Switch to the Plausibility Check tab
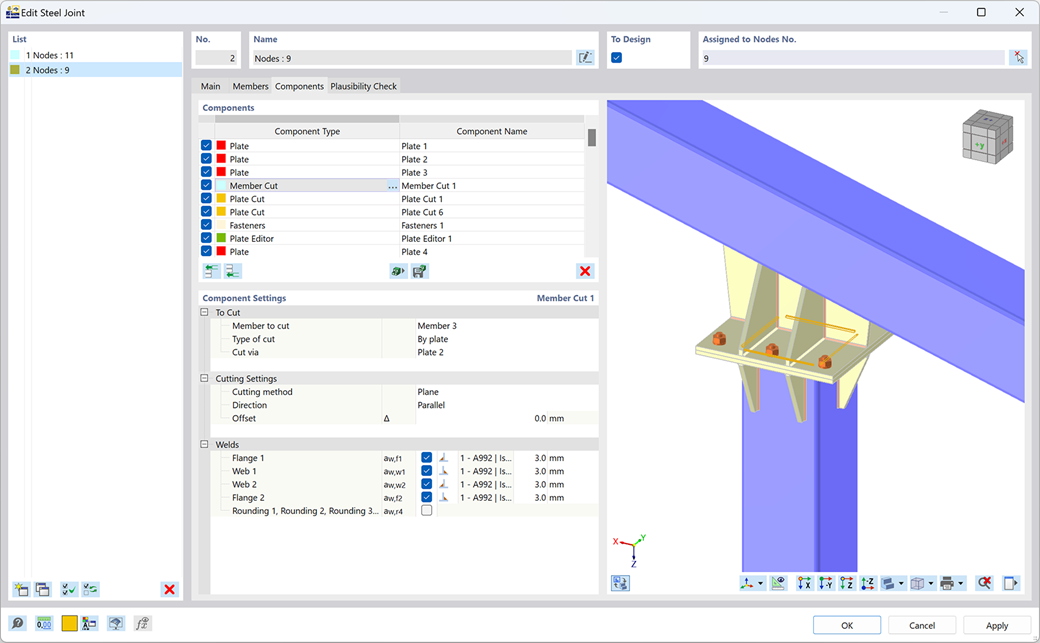The height and width of the screenshot is (643, 1040). click(363, 86)
